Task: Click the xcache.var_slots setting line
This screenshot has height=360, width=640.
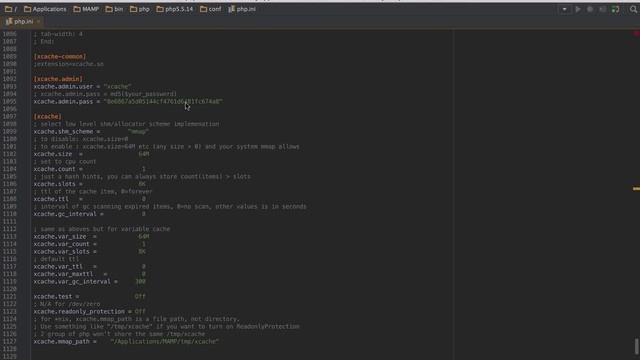Action: tap(90, 251)
